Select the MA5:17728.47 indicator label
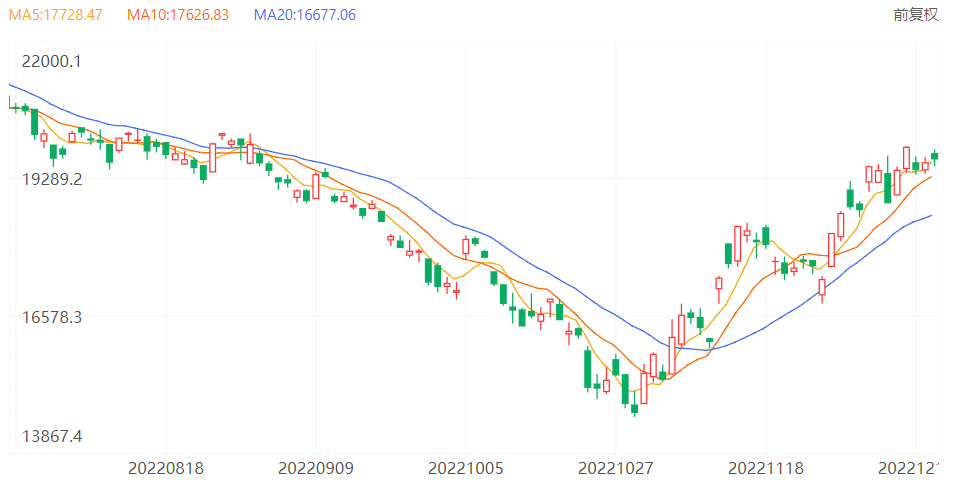 click(x=56, y=15)
